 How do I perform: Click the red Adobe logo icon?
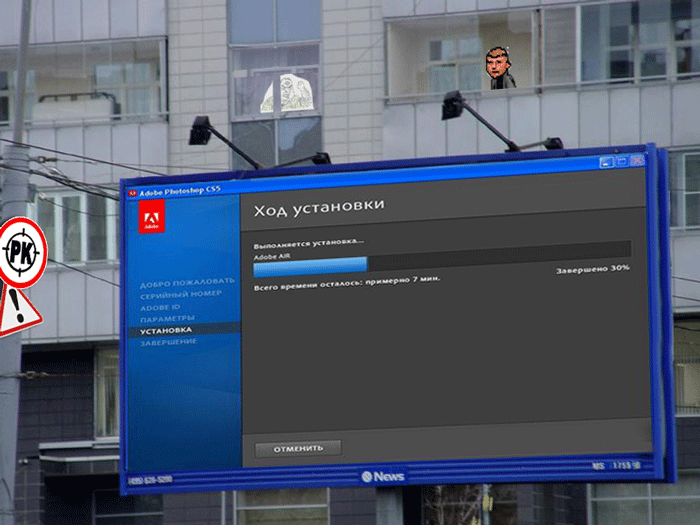[x=151, y=217]
